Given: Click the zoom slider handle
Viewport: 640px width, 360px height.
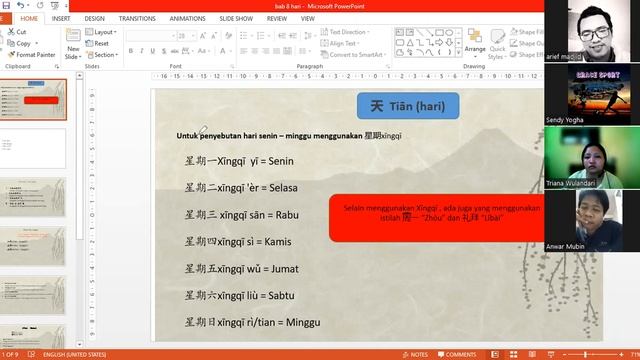Looking at the screenshot, I should coord(585,355).
